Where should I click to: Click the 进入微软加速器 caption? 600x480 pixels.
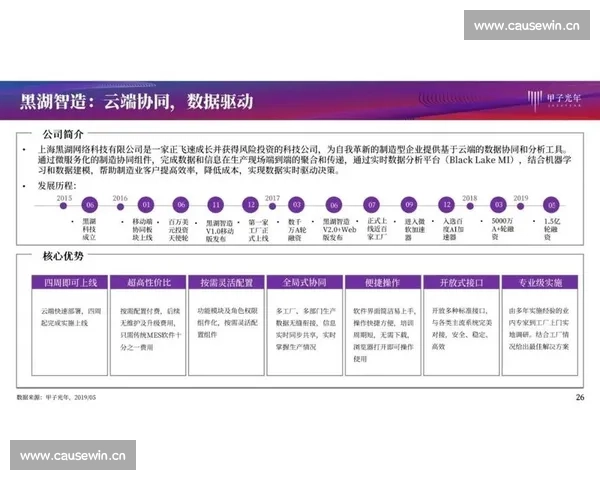coord(415,230)
